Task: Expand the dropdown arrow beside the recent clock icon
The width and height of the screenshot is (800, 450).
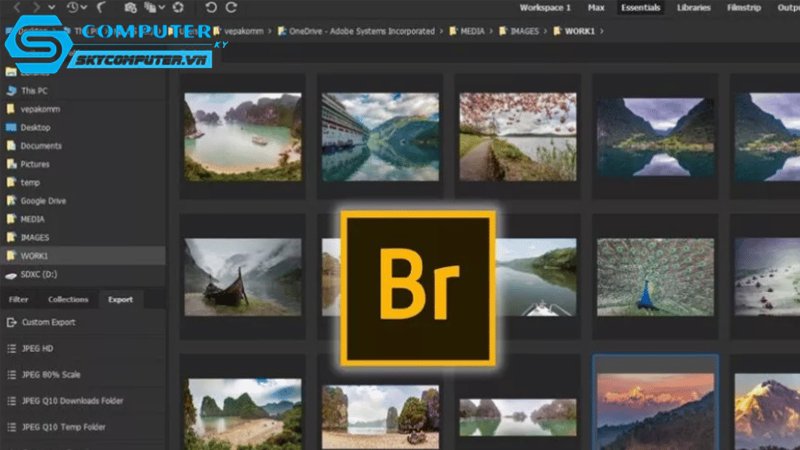Action: point(84,8)
